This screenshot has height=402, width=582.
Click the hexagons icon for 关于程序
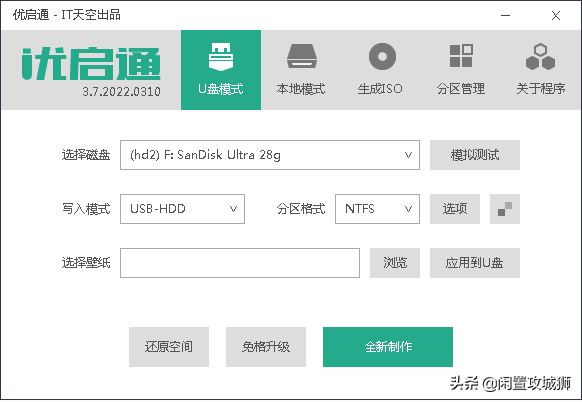point(540,57)
